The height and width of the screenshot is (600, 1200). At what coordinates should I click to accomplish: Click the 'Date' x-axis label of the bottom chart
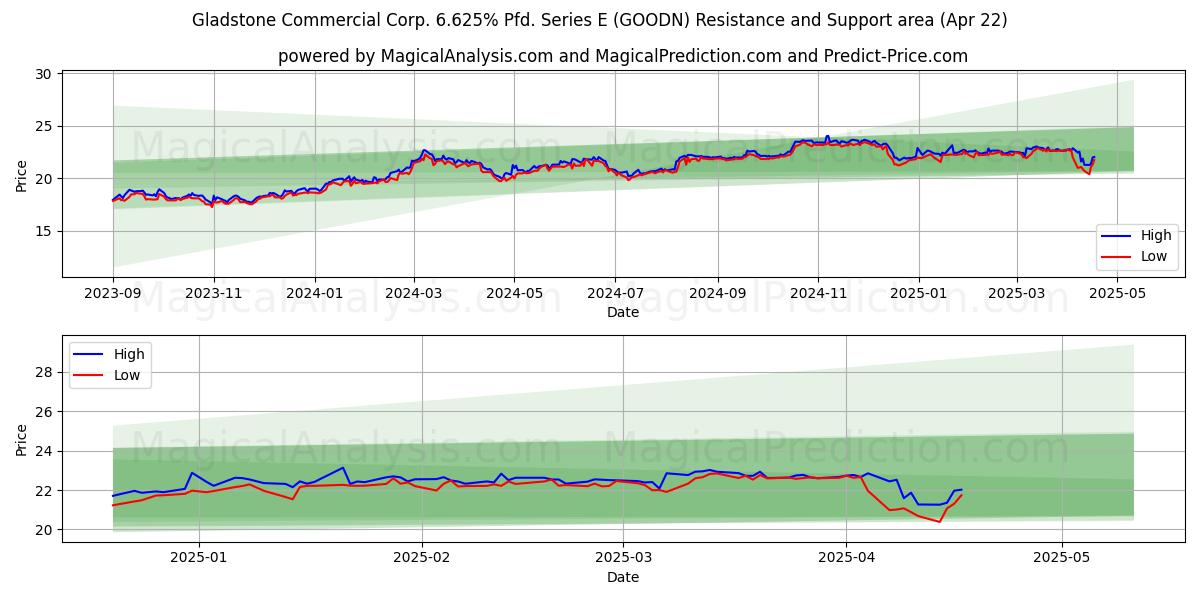coord(623,577)
